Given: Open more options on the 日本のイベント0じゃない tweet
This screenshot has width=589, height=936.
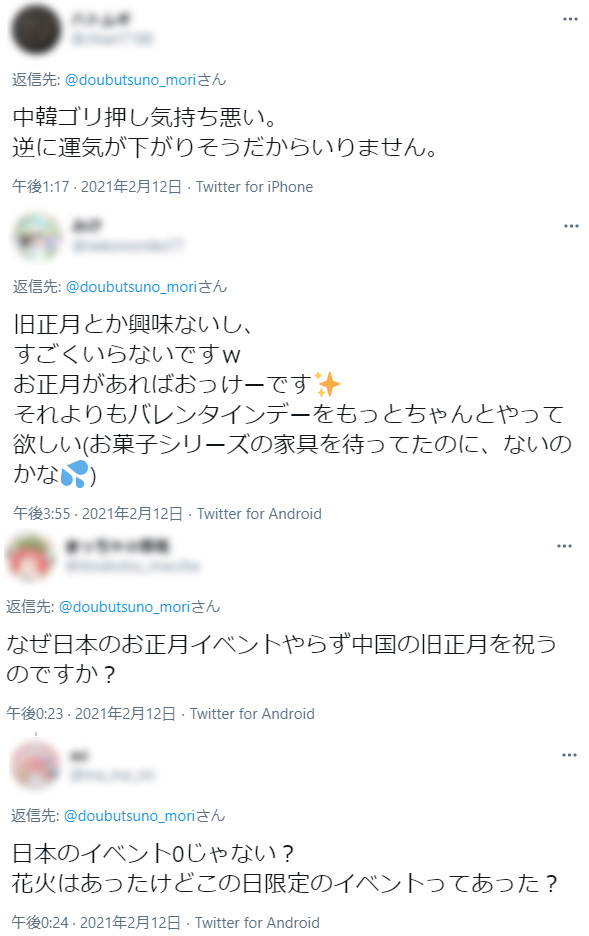Looking at the screenshot, I should point(569,755).
